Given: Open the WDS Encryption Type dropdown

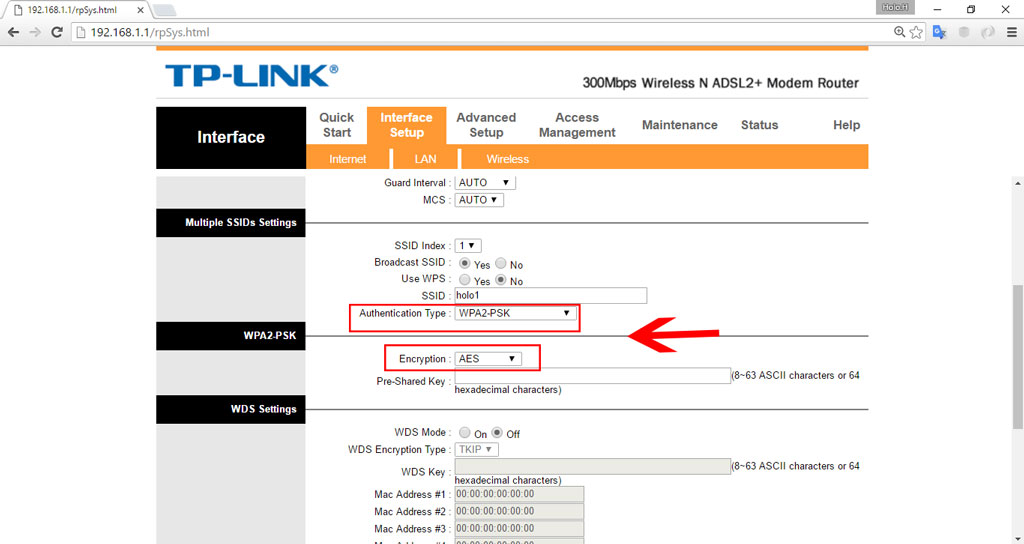Looking at the screenshot, I should pos(477,449).
